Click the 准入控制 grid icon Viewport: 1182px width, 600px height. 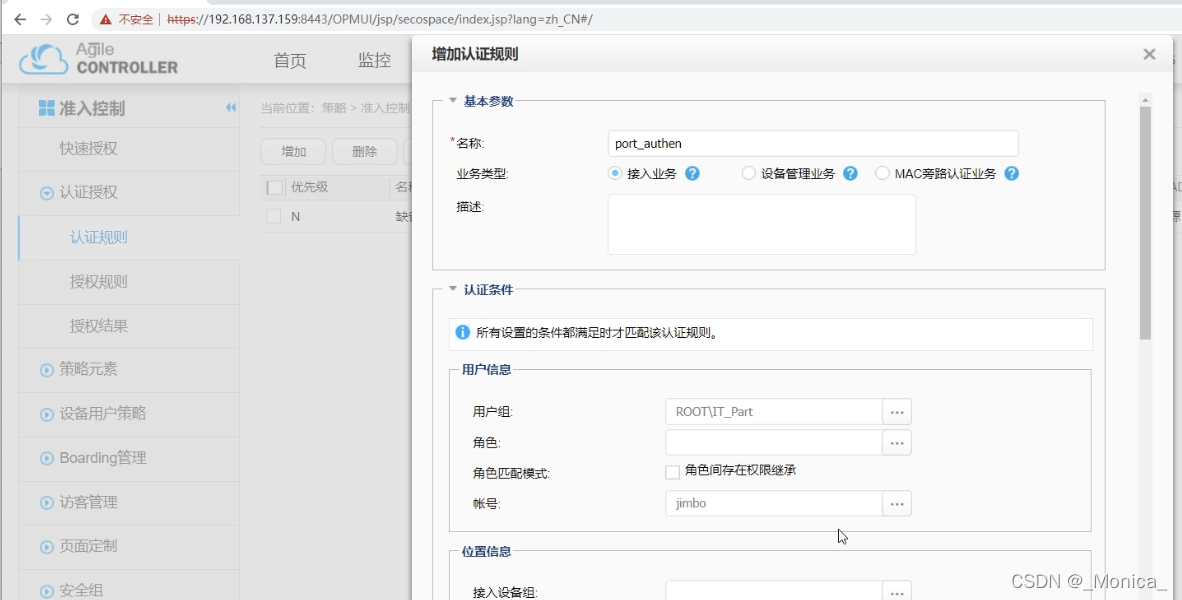(x=47, y=109)
